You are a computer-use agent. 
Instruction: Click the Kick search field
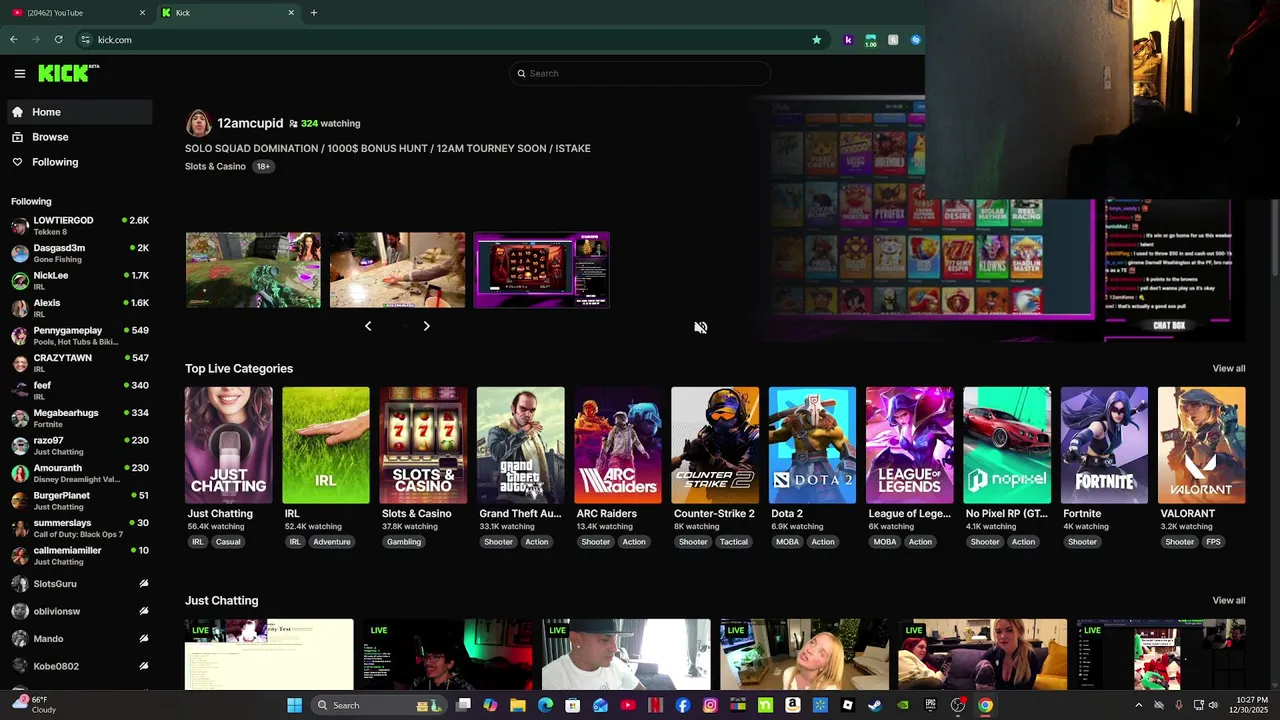click(x=640, y=73)
